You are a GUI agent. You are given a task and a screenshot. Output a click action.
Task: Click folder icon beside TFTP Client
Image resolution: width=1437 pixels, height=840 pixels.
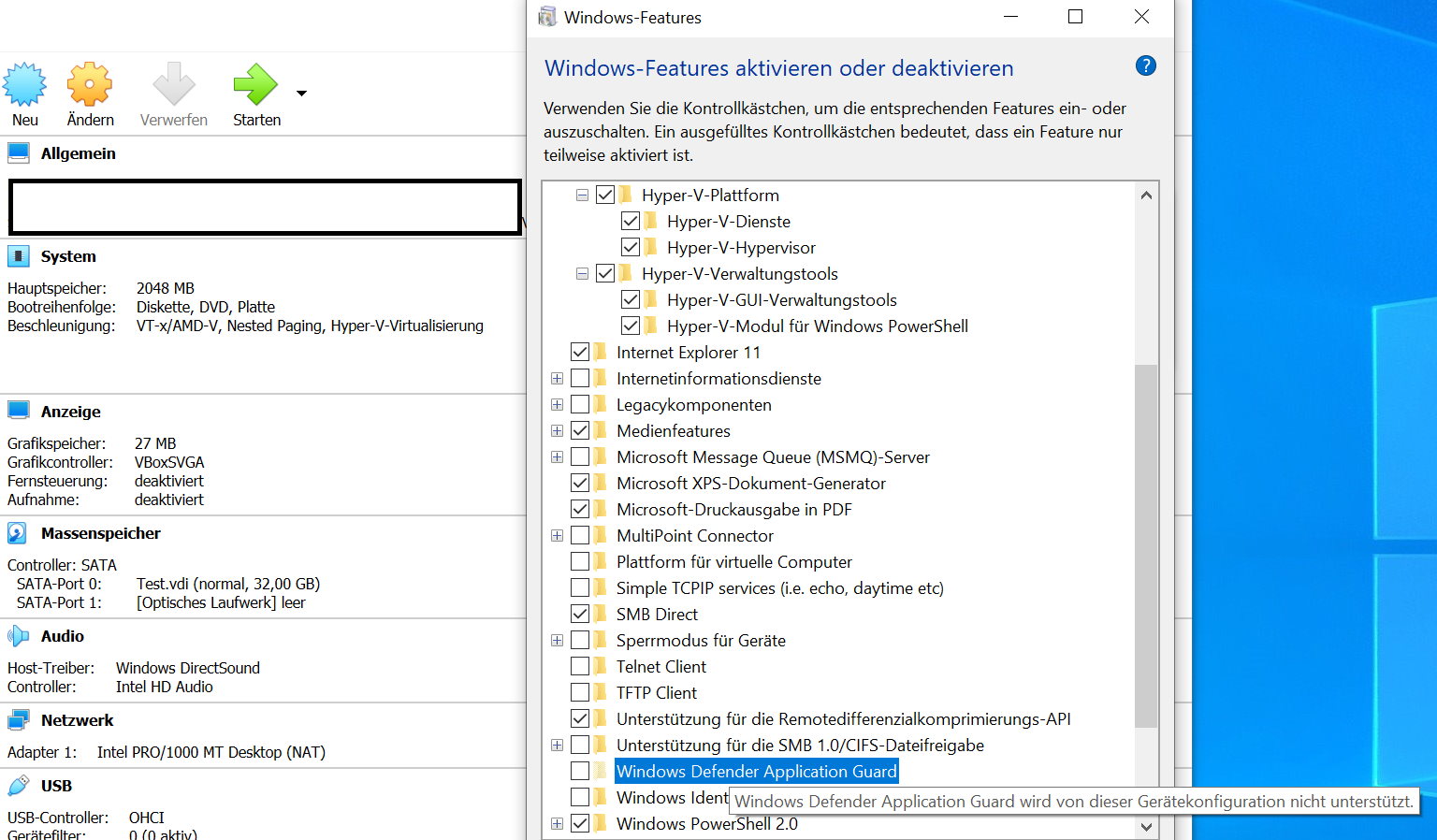(600, 692)
